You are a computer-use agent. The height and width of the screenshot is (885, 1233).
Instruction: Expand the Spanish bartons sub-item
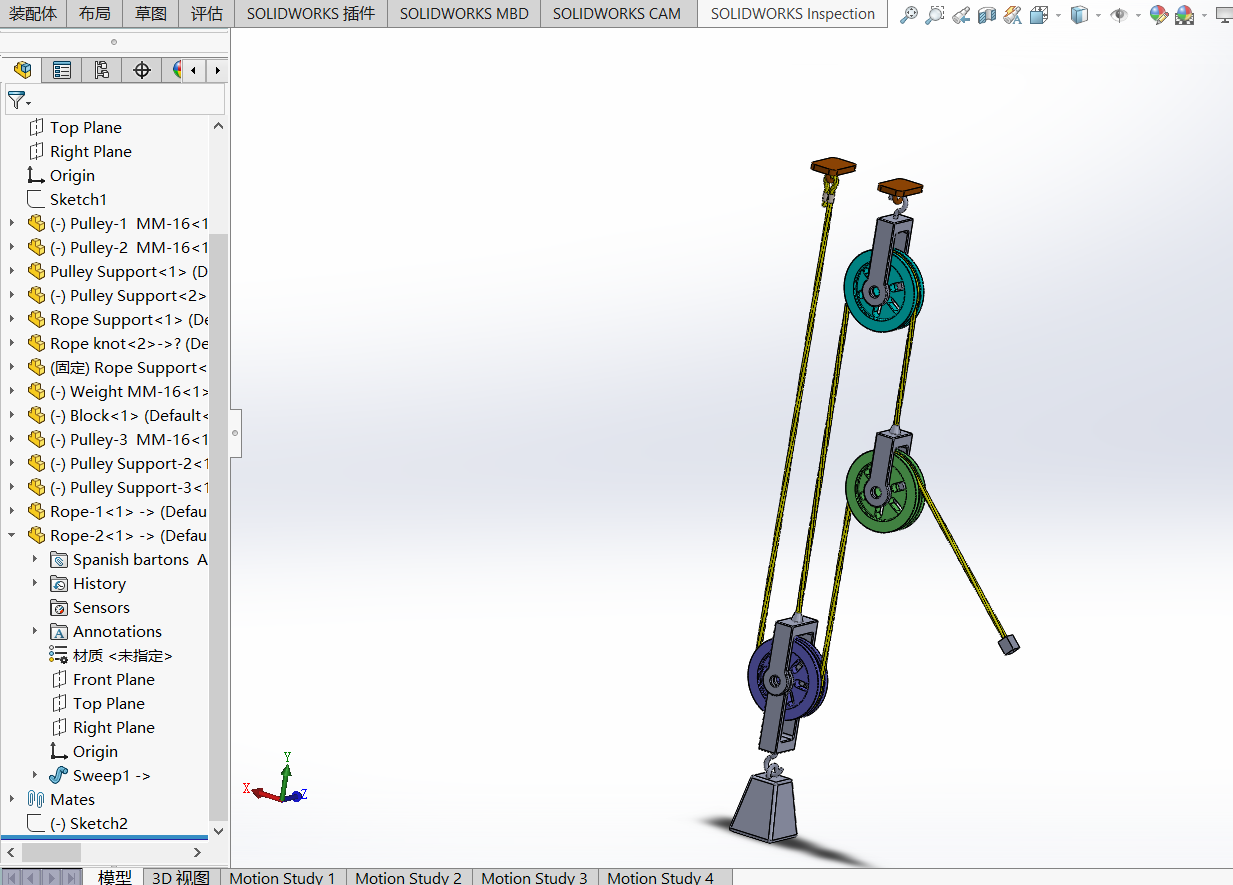(x=35, y=560)
